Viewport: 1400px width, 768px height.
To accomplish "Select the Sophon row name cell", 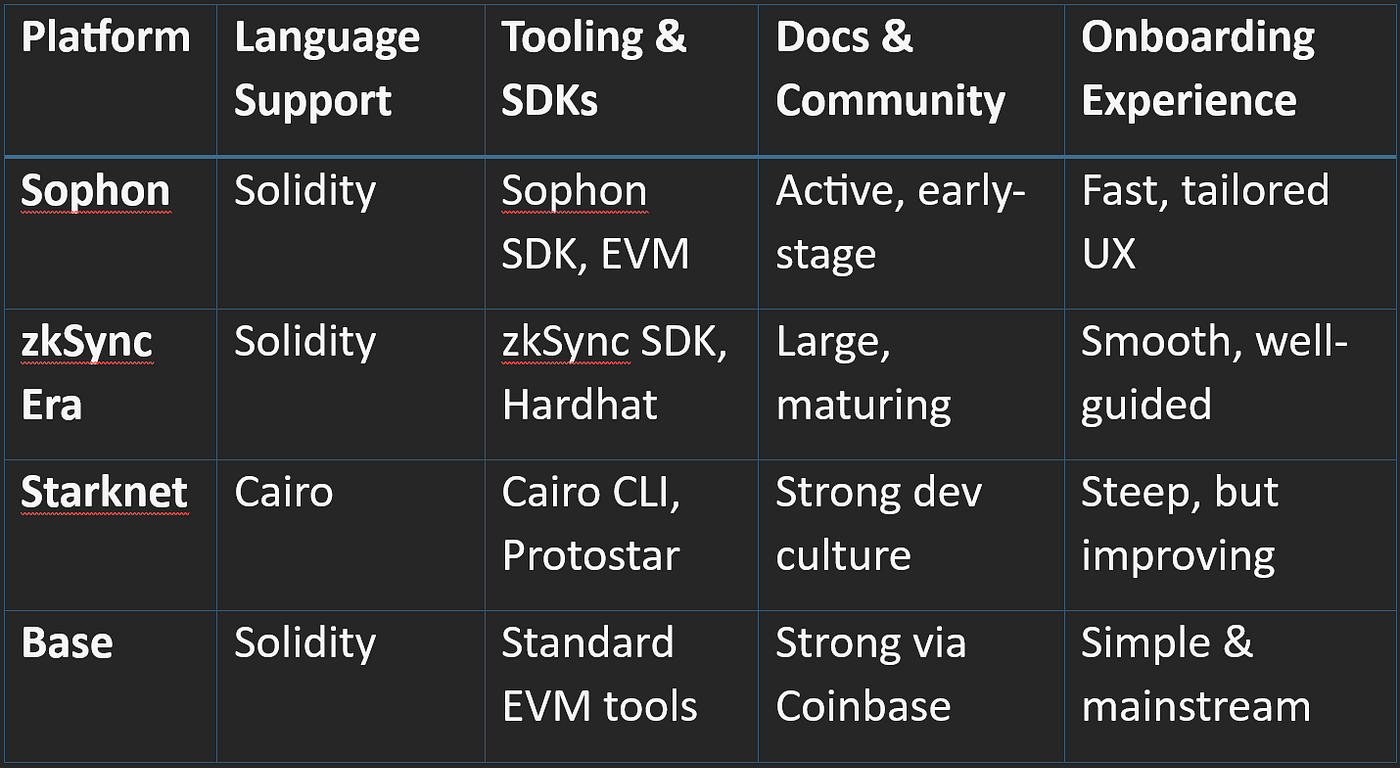I will pos(110,233).
